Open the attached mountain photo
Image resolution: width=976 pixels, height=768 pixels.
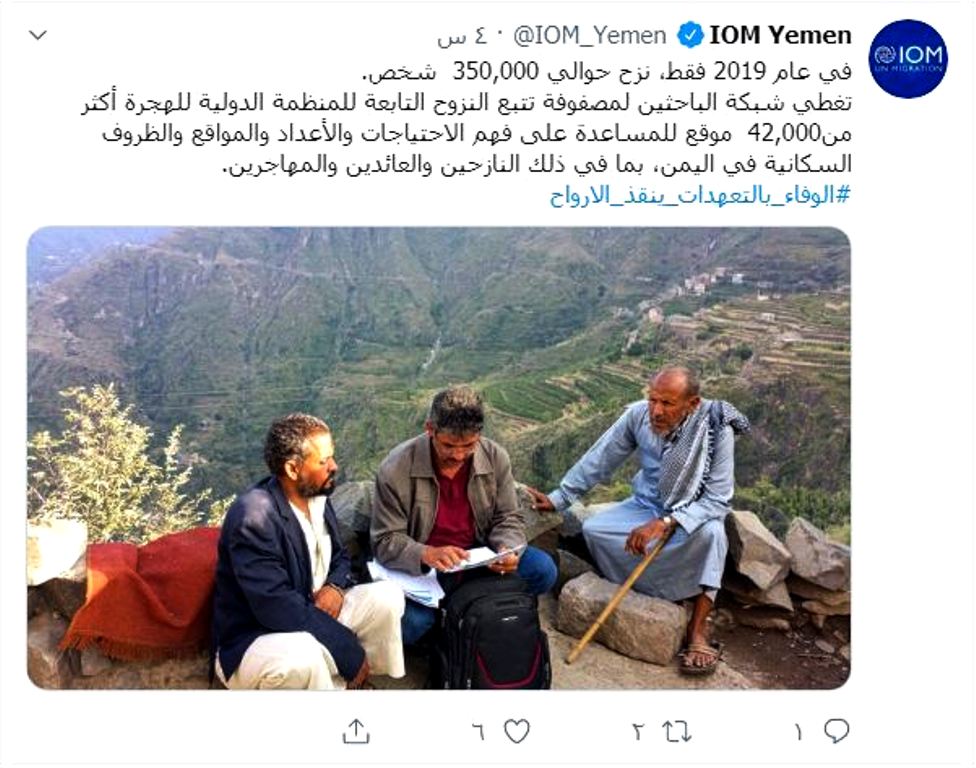pos(439,458)
